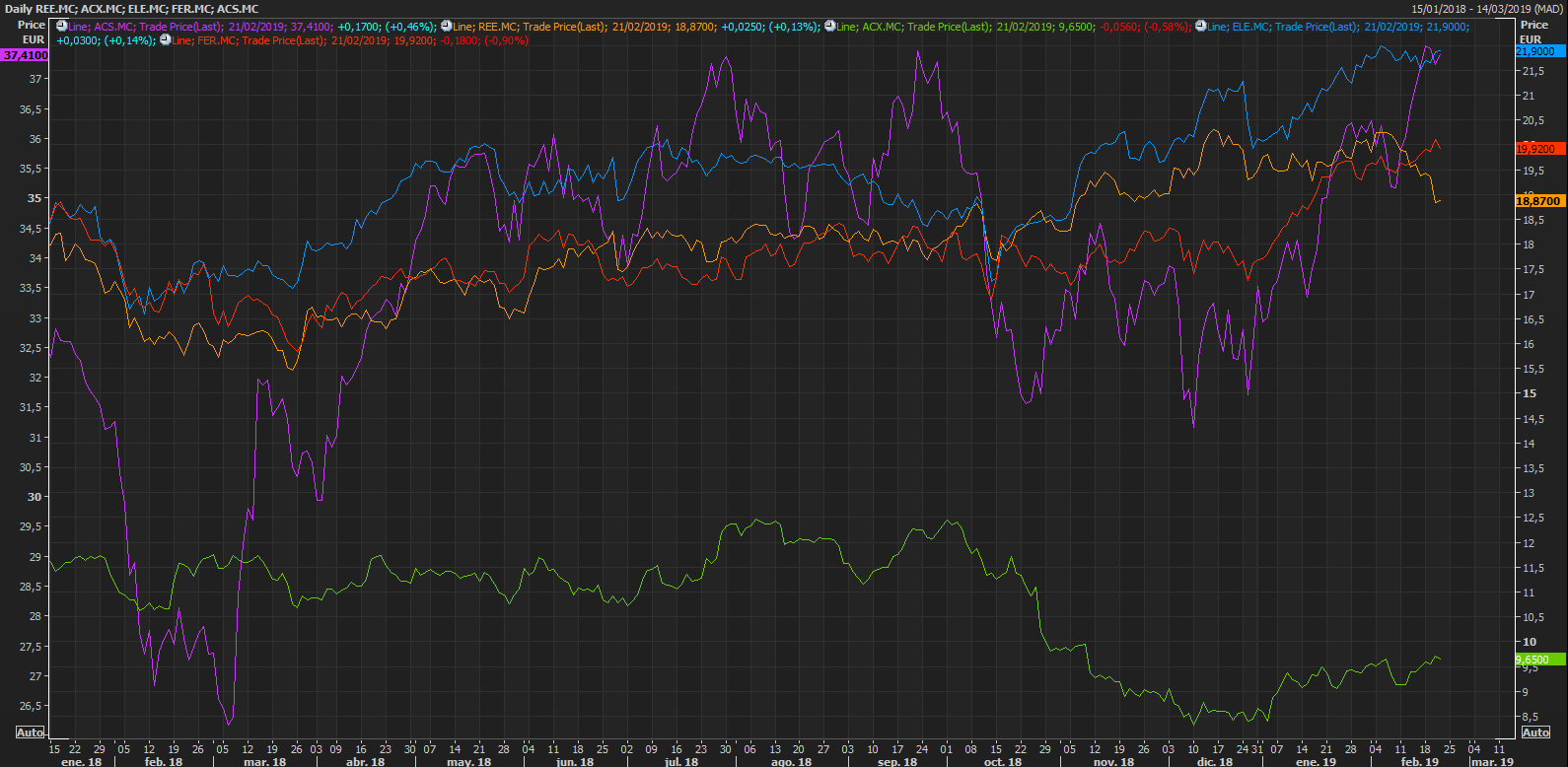Toggle the right axis Auto scale button
This screenshot has height=767, width=1568.
pyautogui.click(x=1535, y=732)
